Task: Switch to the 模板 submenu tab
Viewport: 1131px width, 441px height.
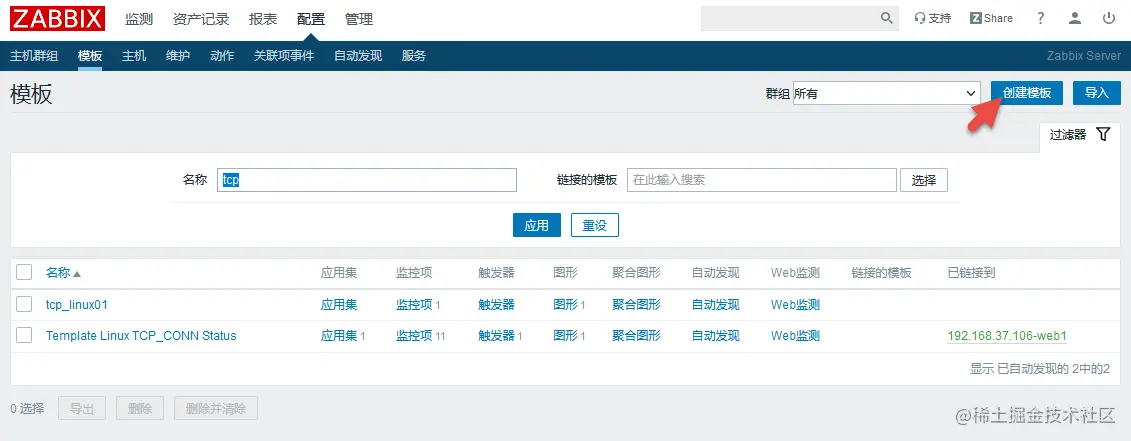Action: [90, 56]
